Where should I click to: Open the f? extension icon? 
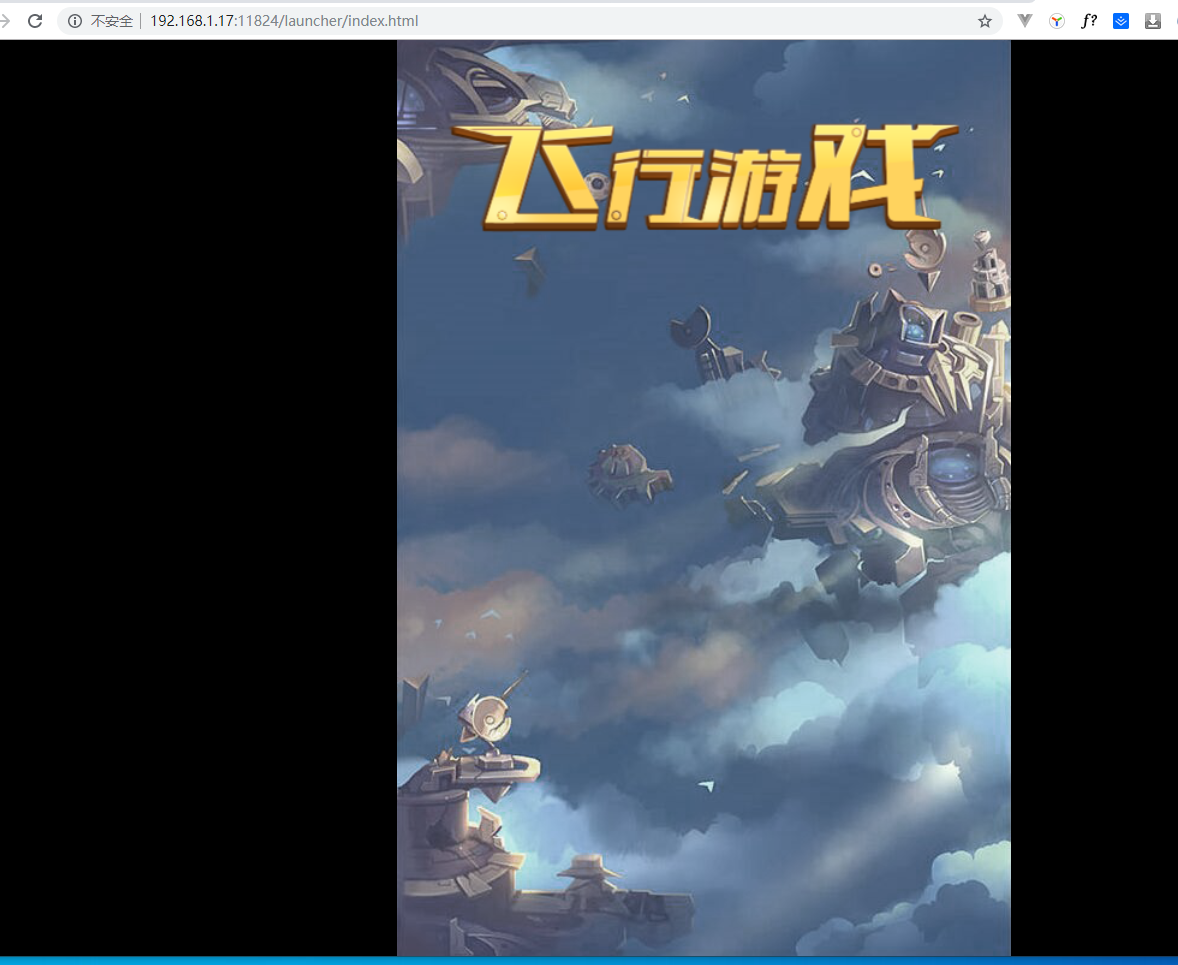[1089, 21]
